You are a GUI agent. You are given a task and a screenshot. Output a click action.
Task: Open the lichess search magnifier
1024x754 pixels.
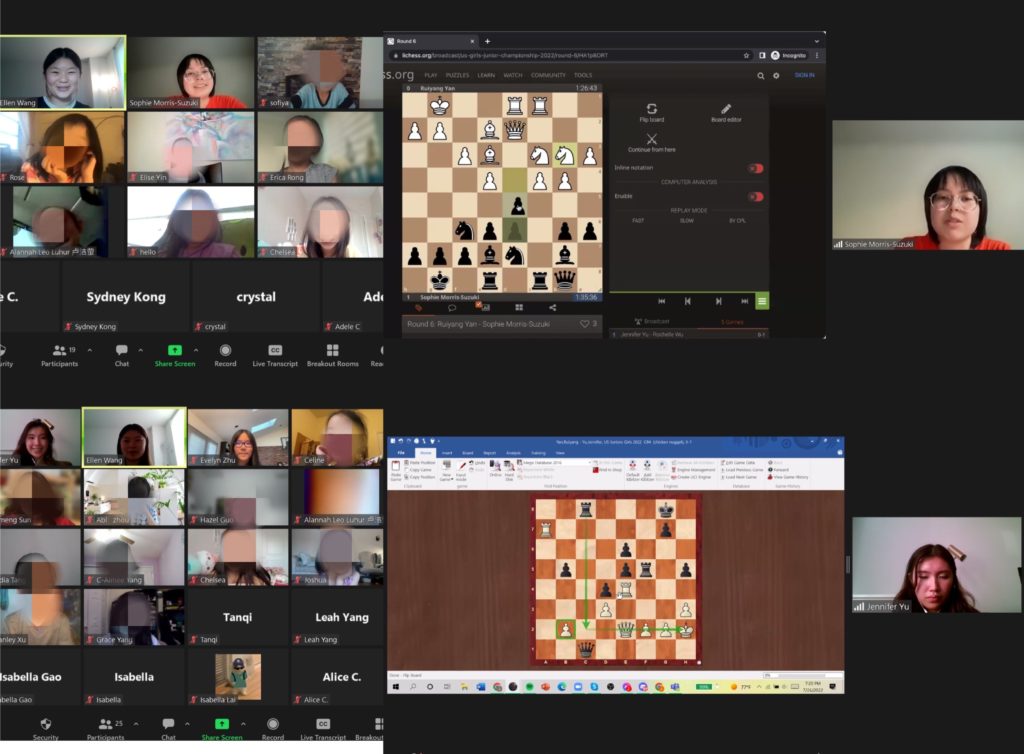761,75
